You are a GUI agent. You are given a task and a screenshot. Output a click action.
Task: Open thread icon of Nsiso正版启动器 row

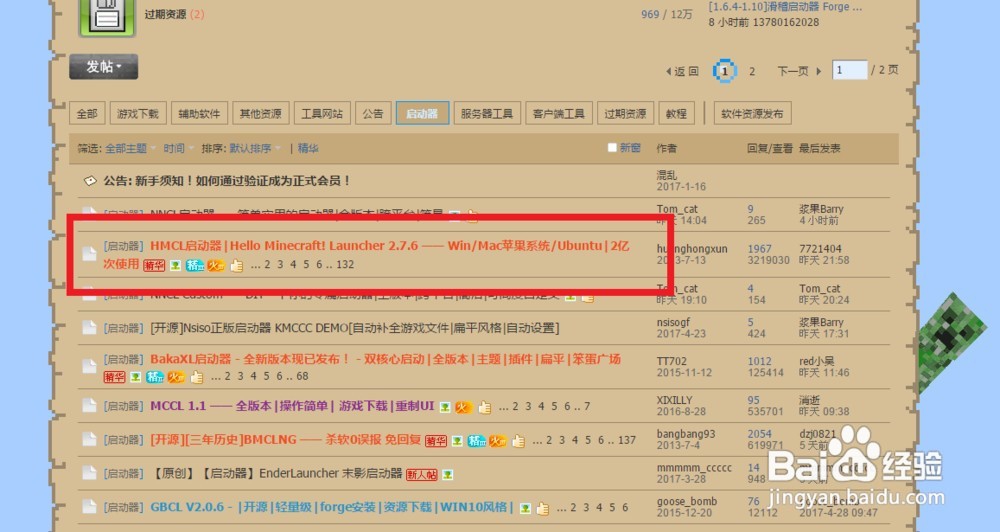pyautogui.click(x=90, y=329)
